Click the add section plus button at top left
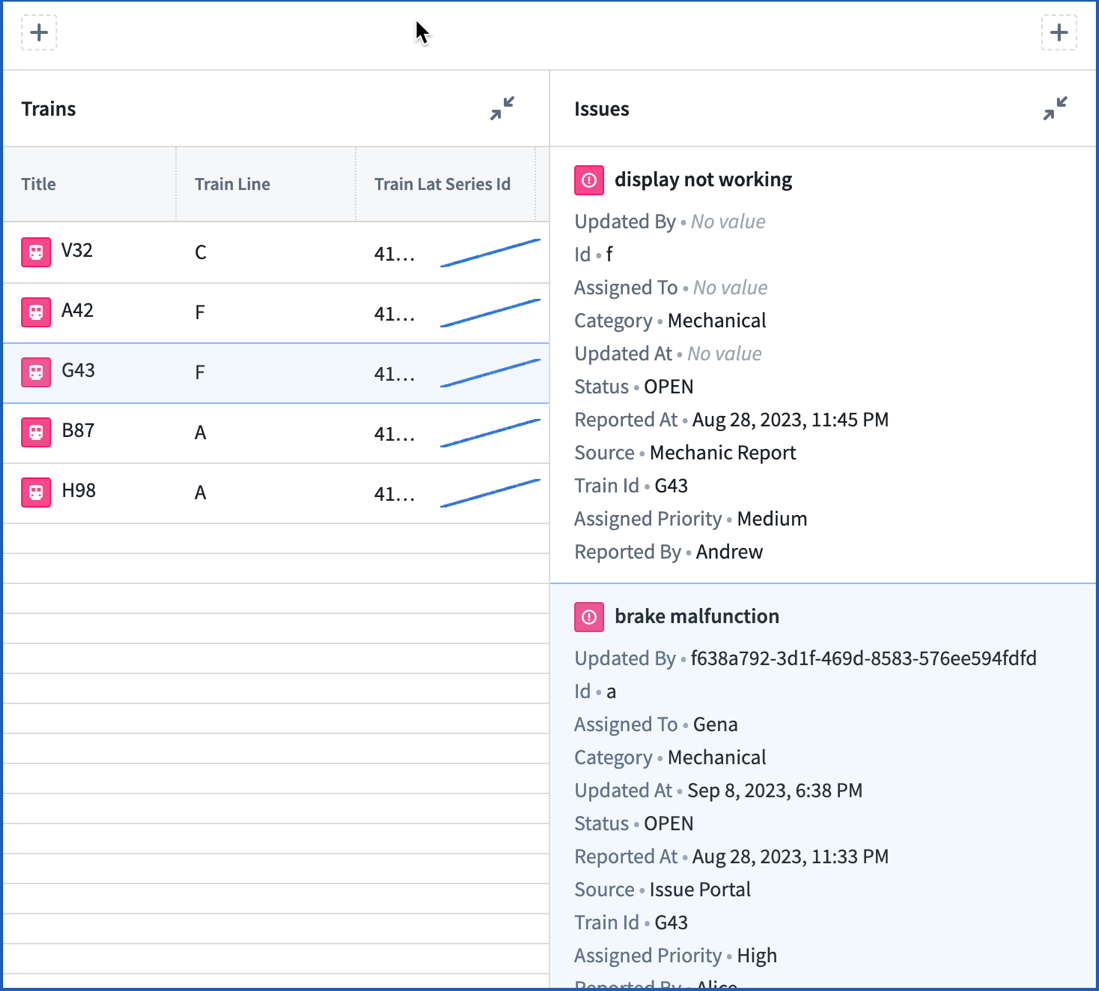The image size is (1099, 991). tap(39, 32)
